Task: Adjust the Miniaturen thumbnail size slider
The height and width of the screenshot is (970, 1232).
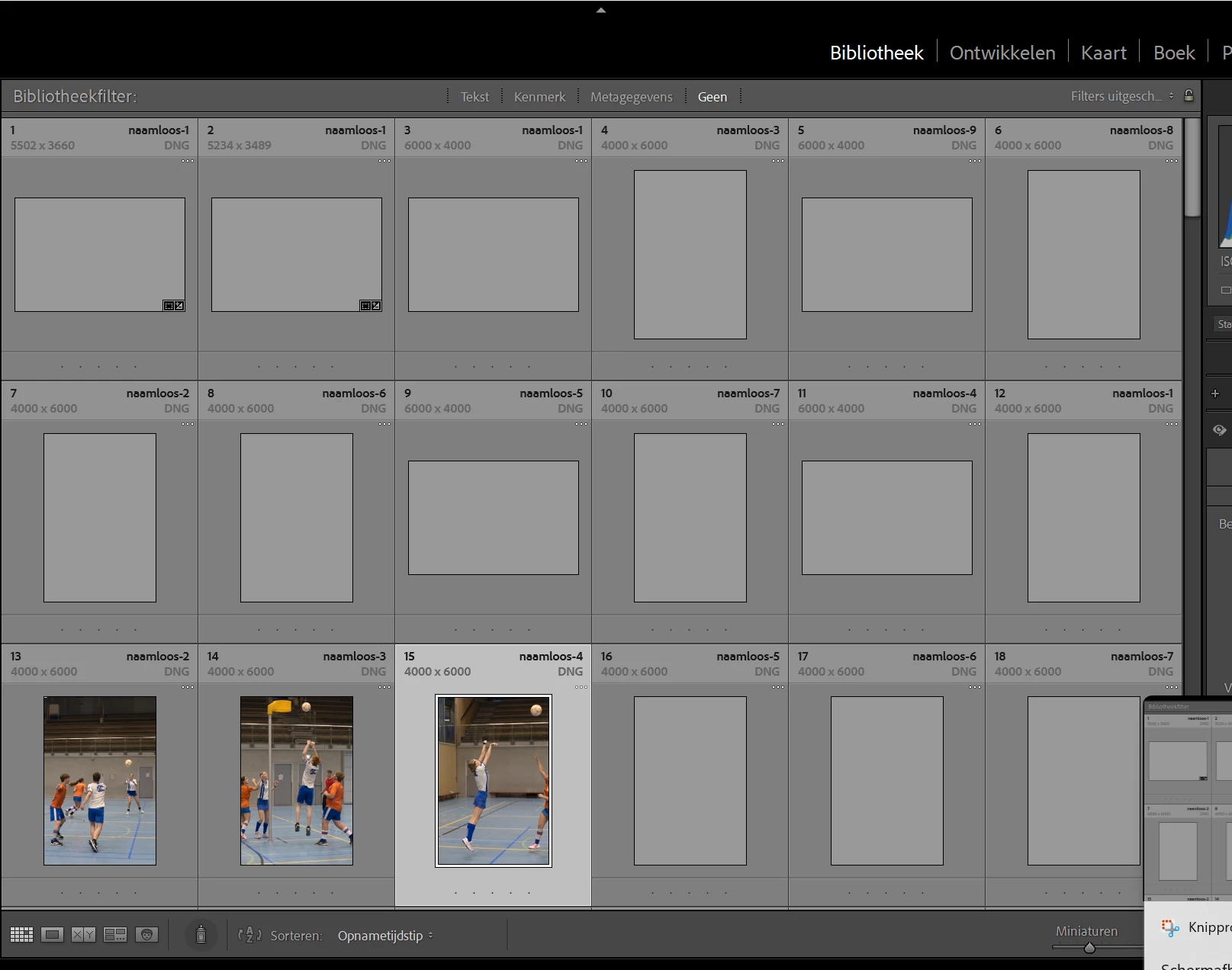Action: click(x=1089, y=947)
